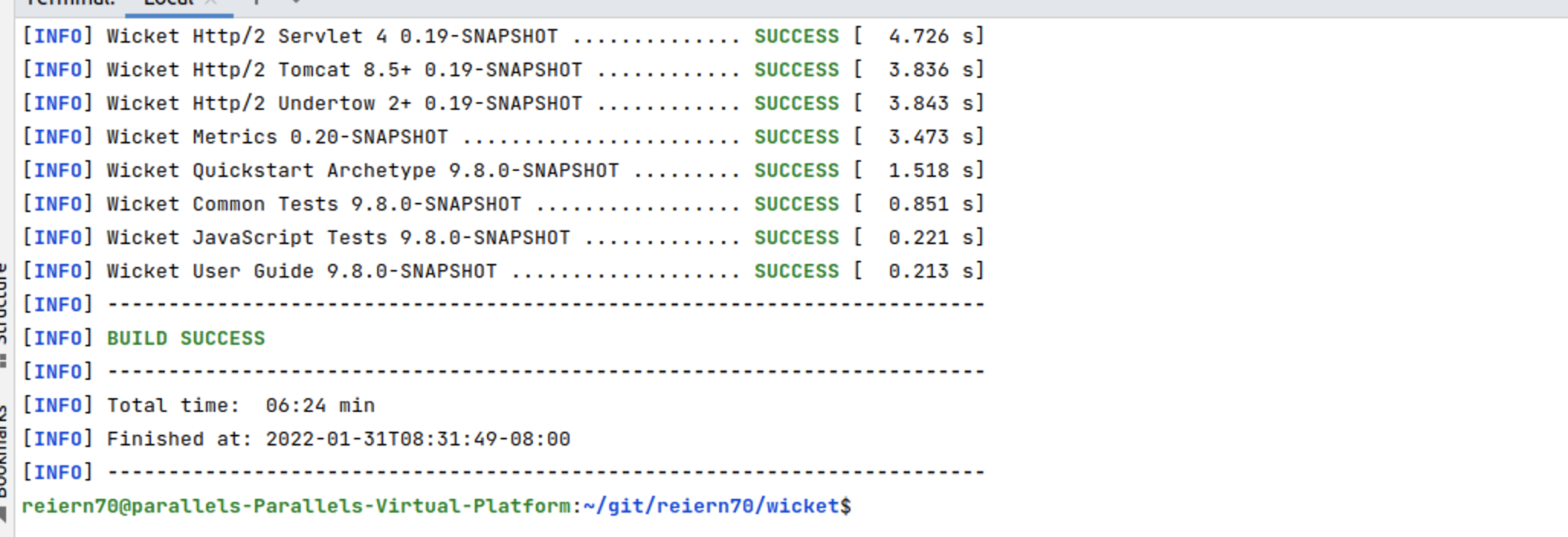This screenshot has width=1568, height=537.
Task: Click the timestamp '2022-01-31T08:31:49-08:00'
Action: pos(418,439)
